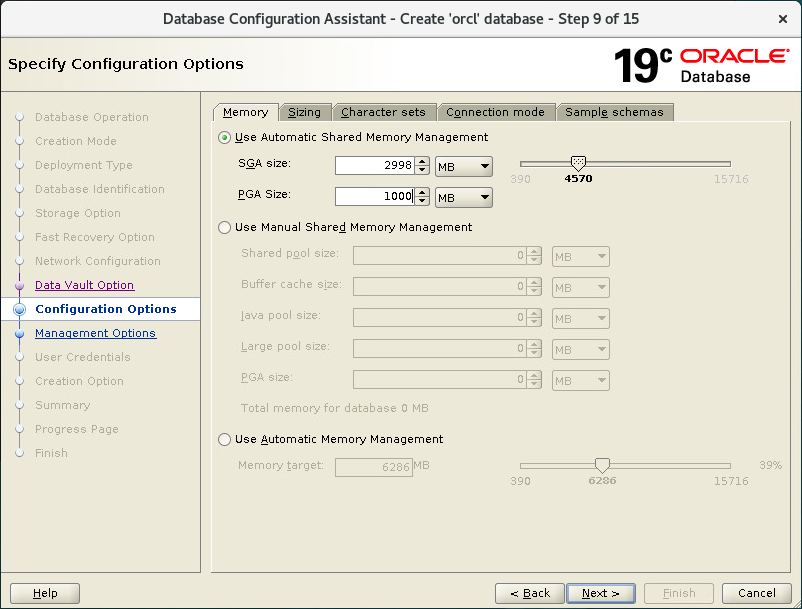Viewport: 802px width, 609px height.
Task: Open the Sample schemas tab
Action: pyautogui.click(x=614, y=112)
